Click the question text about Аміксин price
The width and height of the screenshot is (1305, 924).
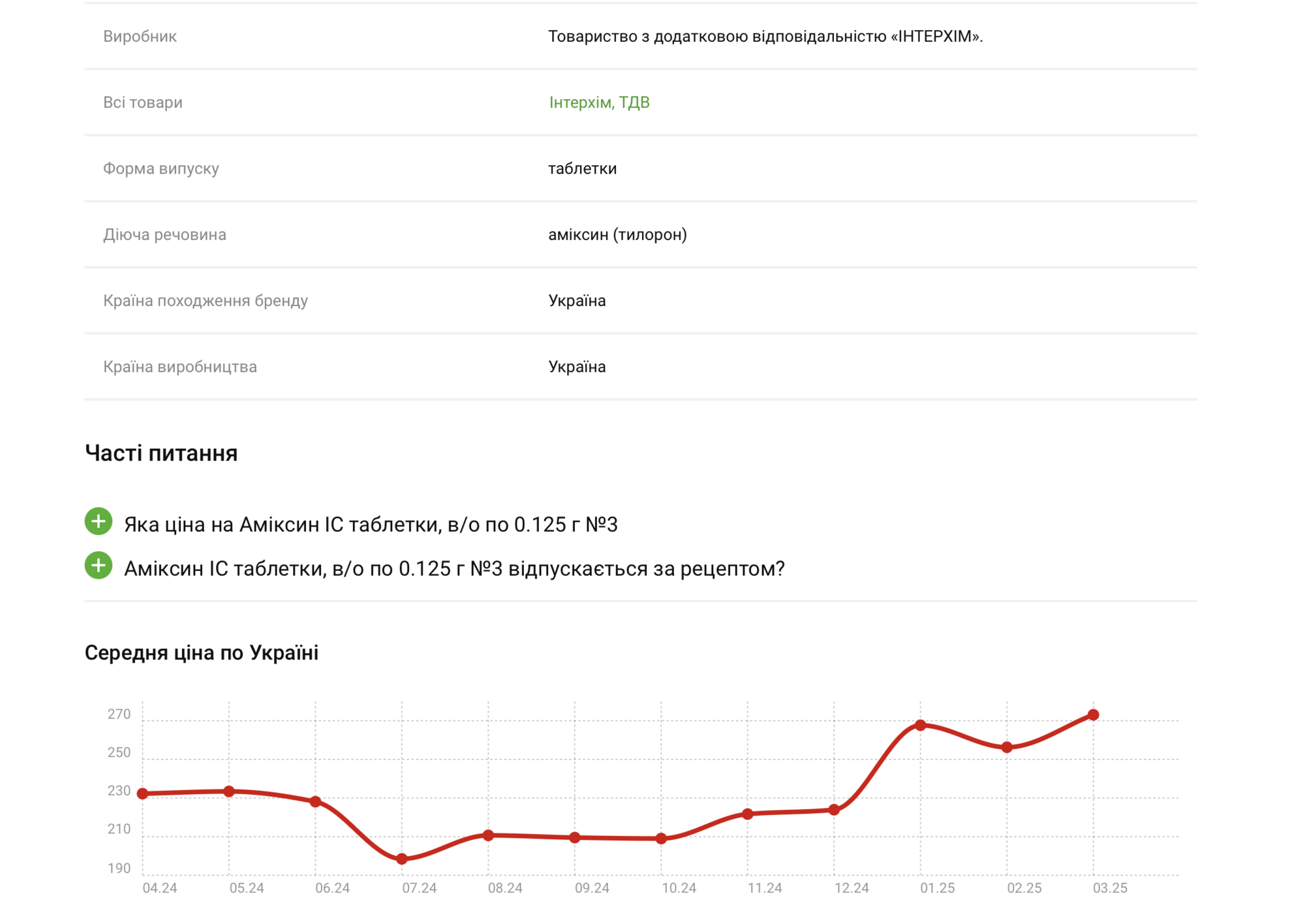[x=371, y=525]
